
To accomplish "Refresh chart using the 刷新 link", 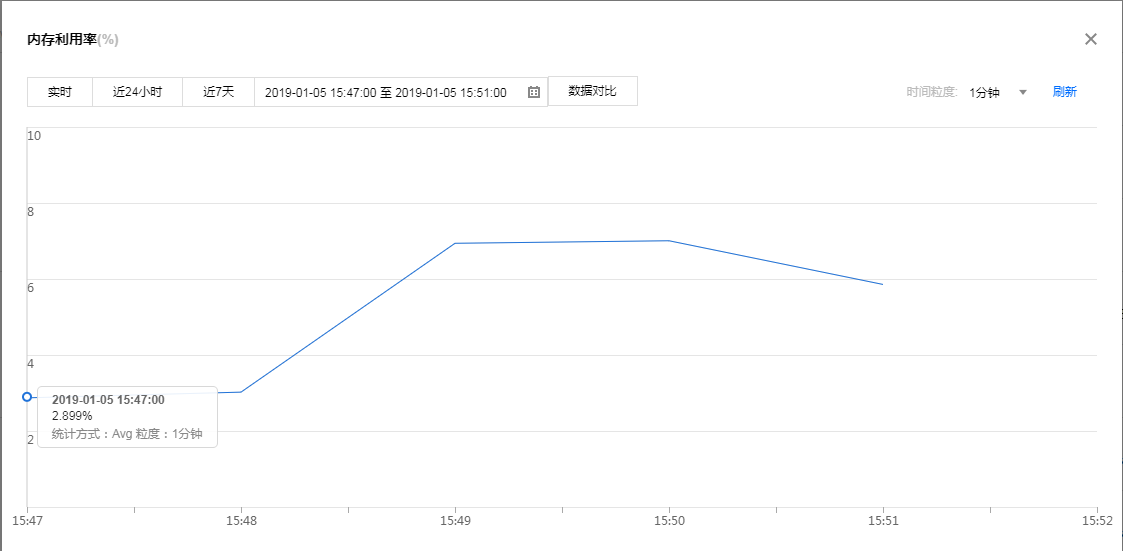I will pyautogui.click(x=1064, y=92).
